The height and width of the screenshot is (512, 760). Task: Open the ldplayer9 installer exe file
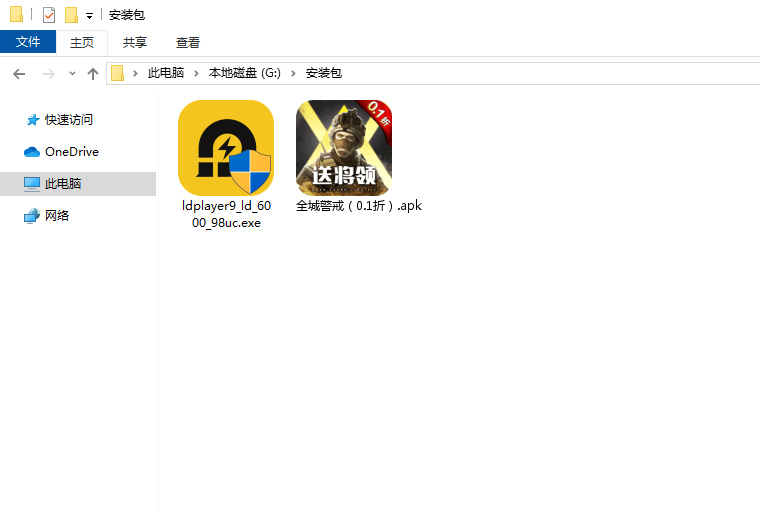point(225,148)
